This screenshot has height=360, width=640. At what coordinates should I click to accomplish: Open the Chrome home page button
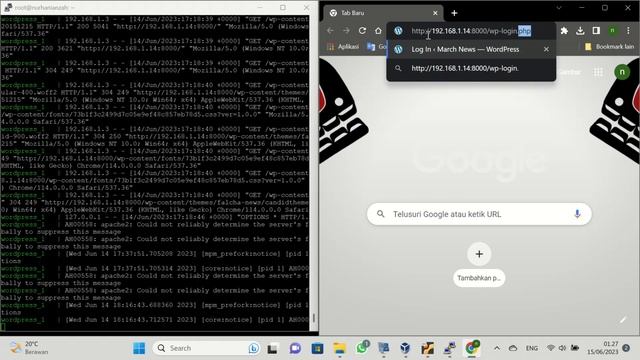(x=378, y=31)
